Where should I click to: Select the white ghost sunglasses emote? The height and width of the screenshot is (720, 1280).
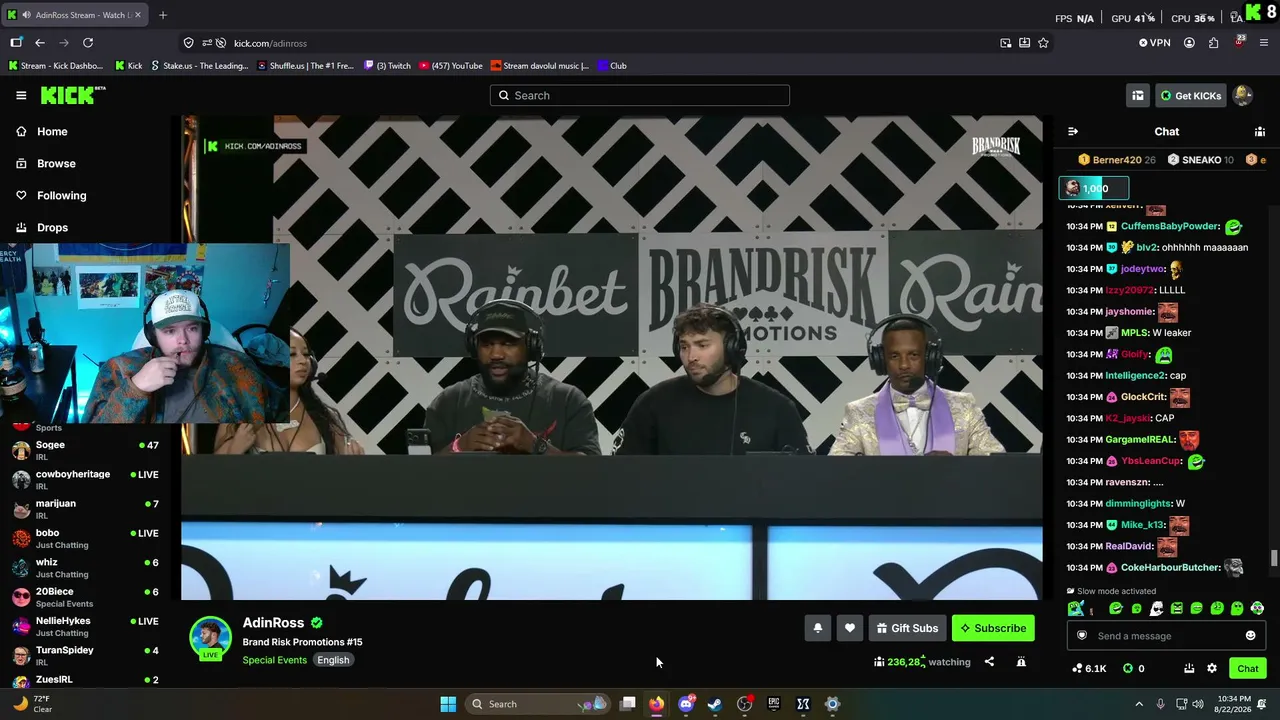(1157, 608)
